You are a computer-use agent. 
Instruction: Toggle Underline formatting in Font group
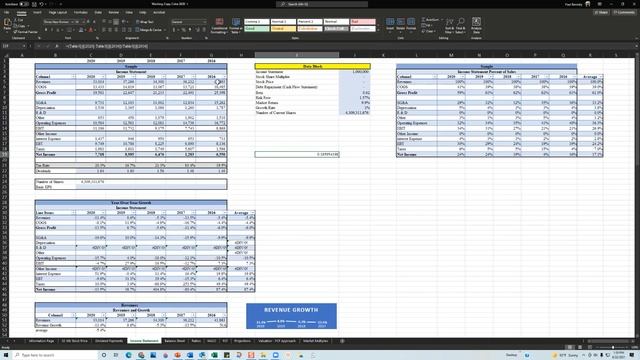click(58, 30)
